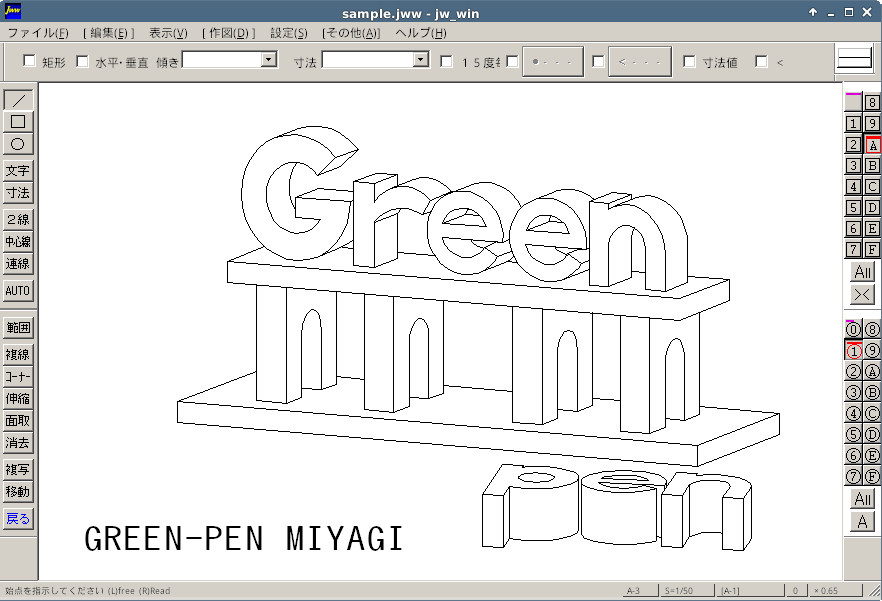Click square layer button 1
The width and height of the screenshot is (882, 601).
coord(853,123)
